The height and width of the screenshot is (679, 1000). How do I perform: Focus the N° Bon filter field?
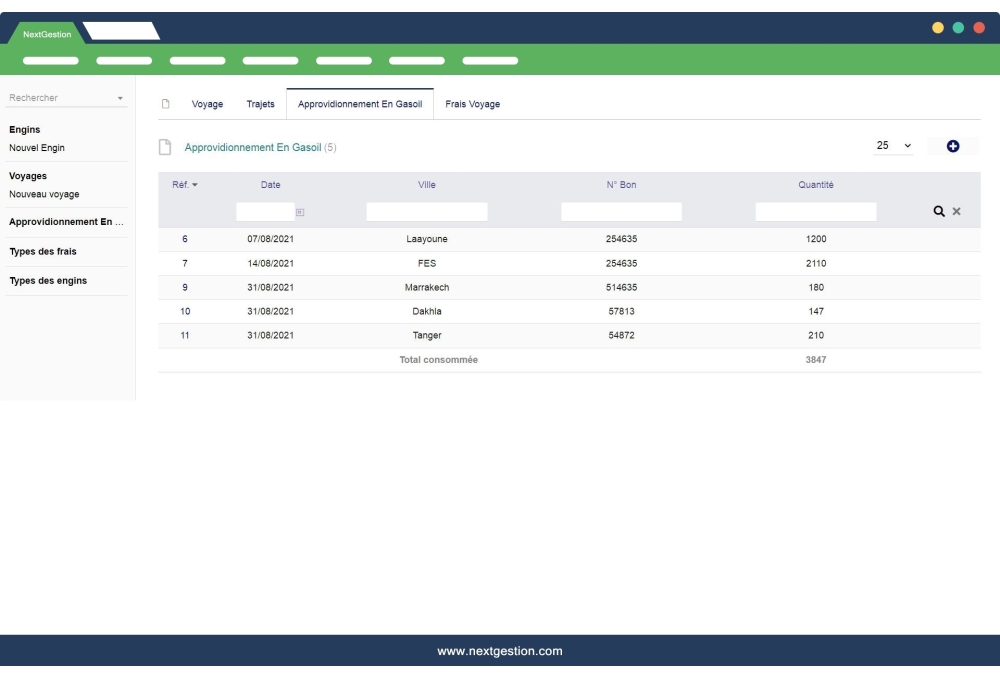621,212
